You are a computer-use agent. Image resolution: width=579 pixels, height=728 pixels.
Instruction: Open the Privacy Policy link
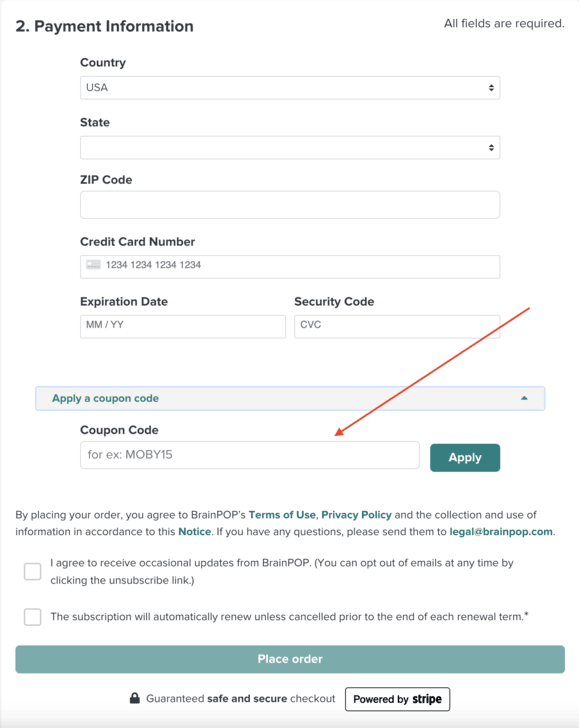[x=356, y=515]
